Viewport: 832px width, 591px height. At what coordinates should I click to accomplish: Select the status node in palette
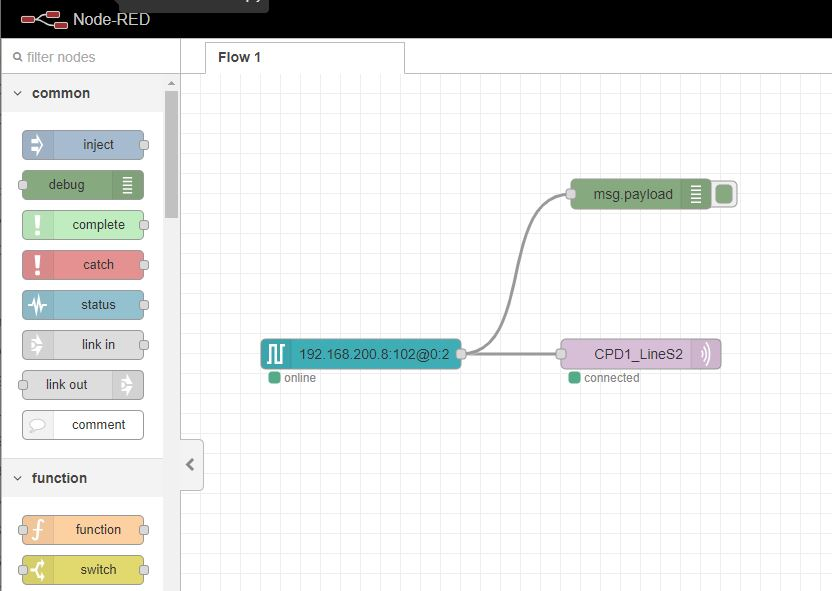(x=84, y=305)
